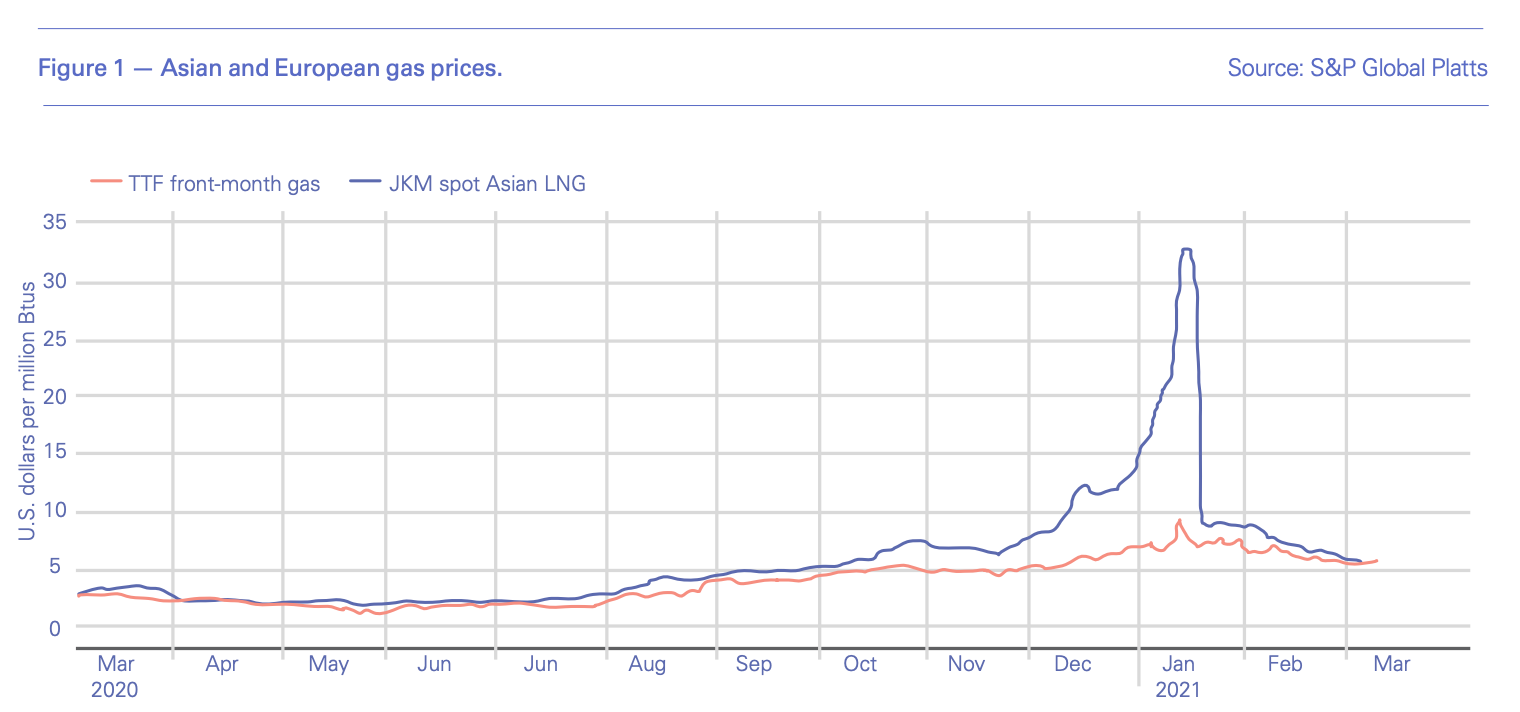Click the Source: S&P Global Platts text
This screenshot has width=1520, height=712.
click(x=1357, y=68)
